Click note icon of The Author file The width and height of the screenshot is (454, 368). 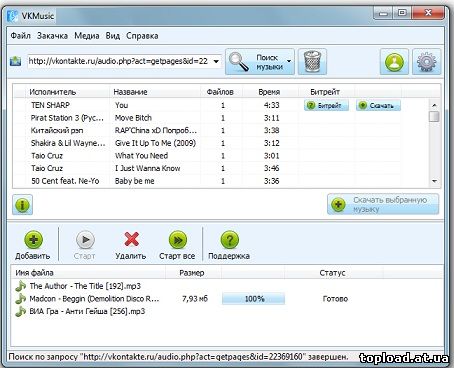tap(20, 286)
